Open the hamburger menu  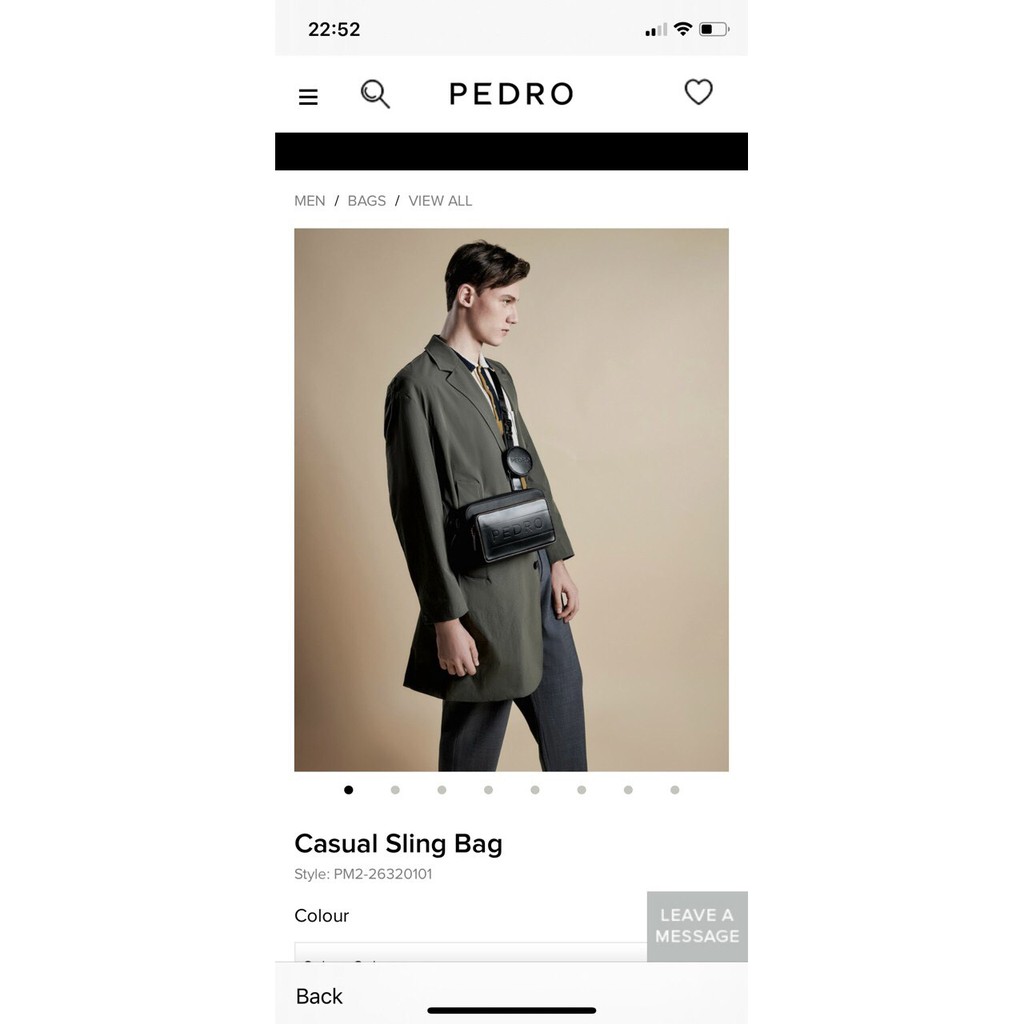coord(308,97)
